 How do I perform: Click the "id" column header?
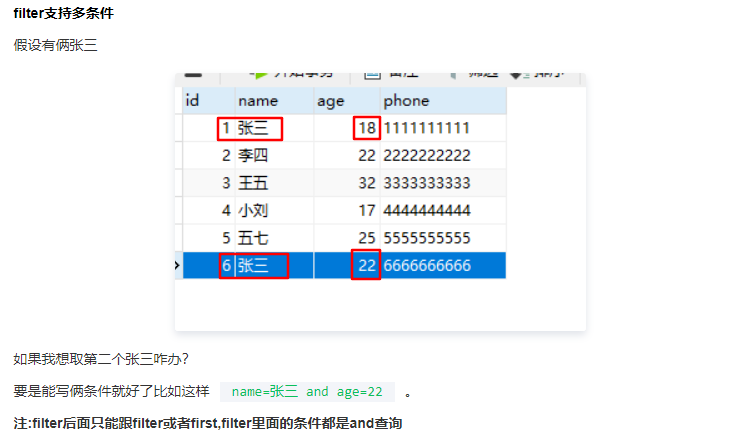tap(209, 101)
